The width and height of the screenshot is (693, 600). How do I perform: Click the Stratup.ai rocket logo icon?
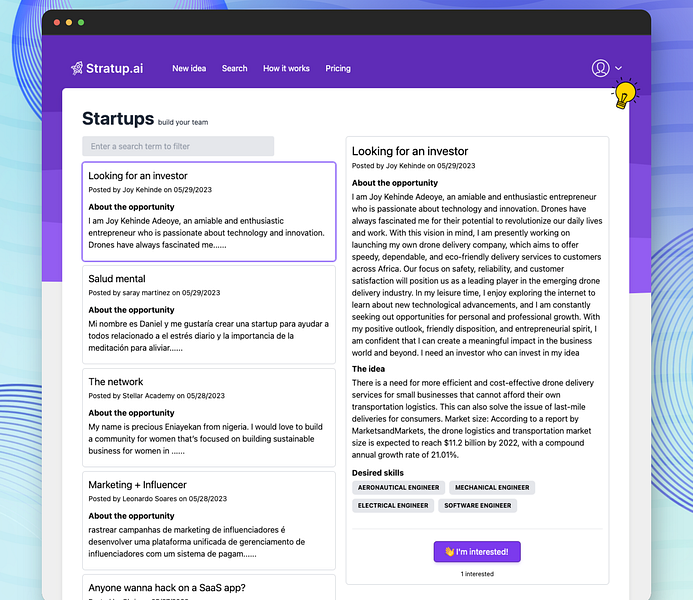pyautogui.click(x=77, y=68)
